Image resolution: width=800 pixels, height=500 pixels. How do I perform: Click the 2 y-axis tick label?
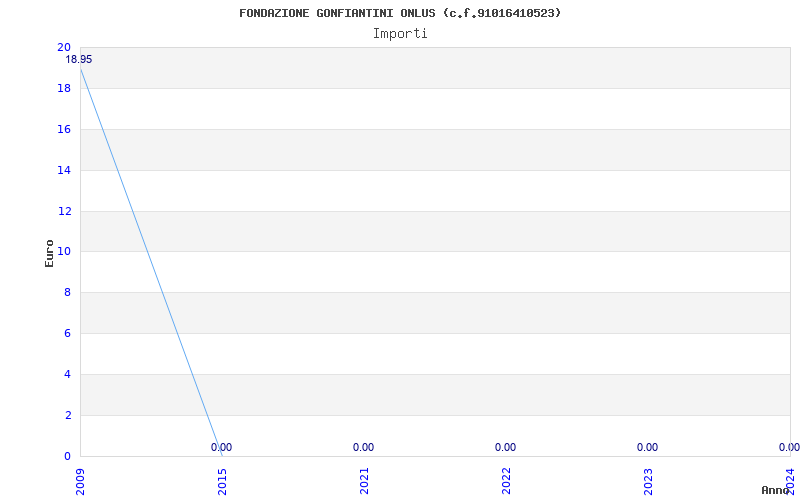(x=67, y=415)
